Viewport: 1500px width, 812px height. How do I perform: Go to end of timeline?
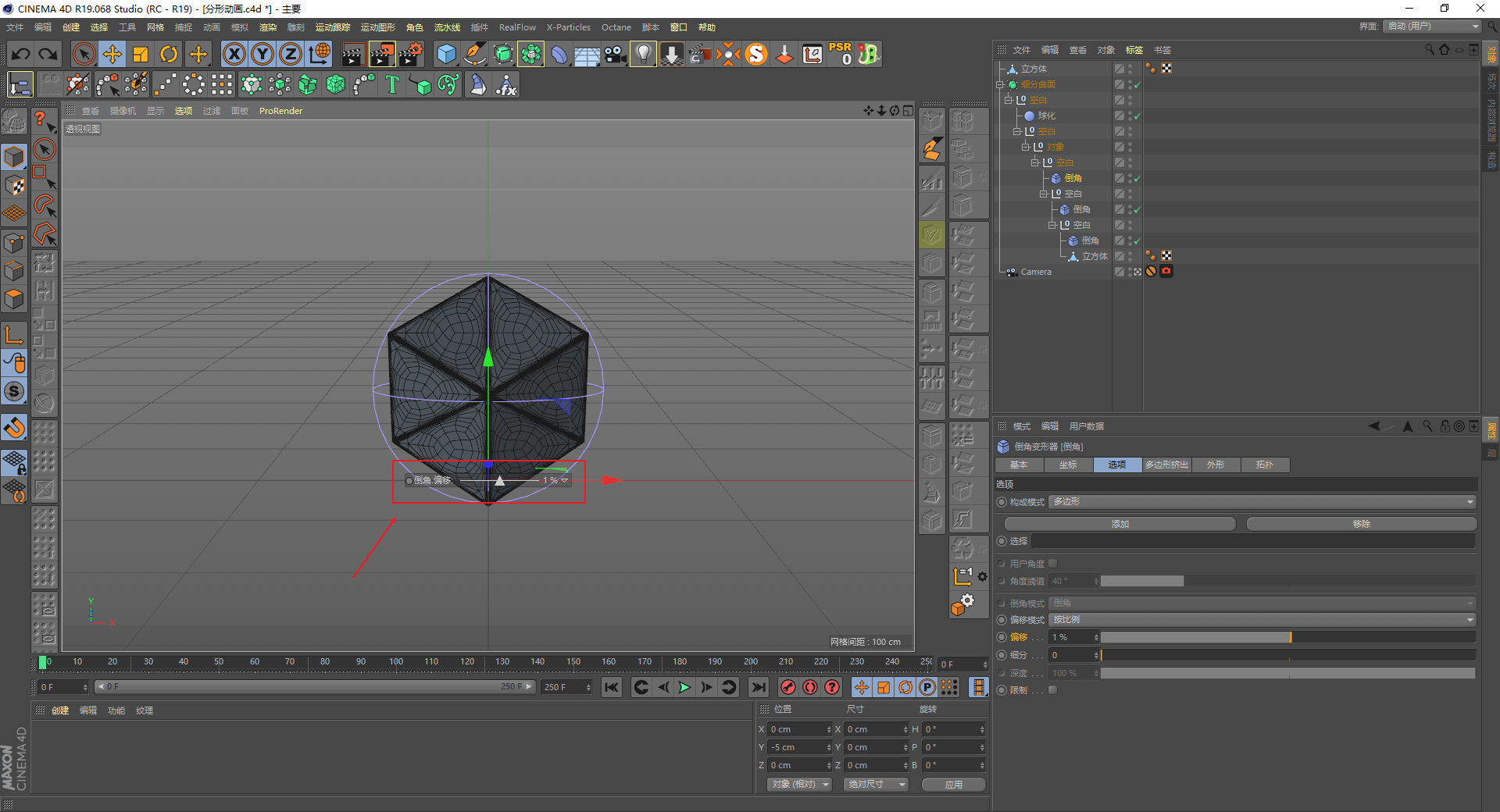pos(758,687)
